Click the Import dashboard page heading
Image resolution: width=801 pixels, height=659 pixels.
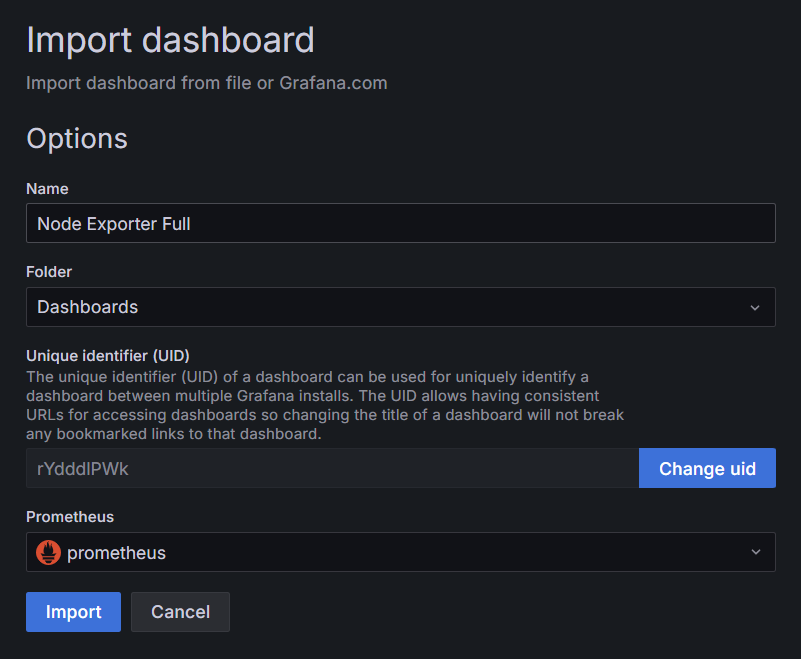(170, 40)
